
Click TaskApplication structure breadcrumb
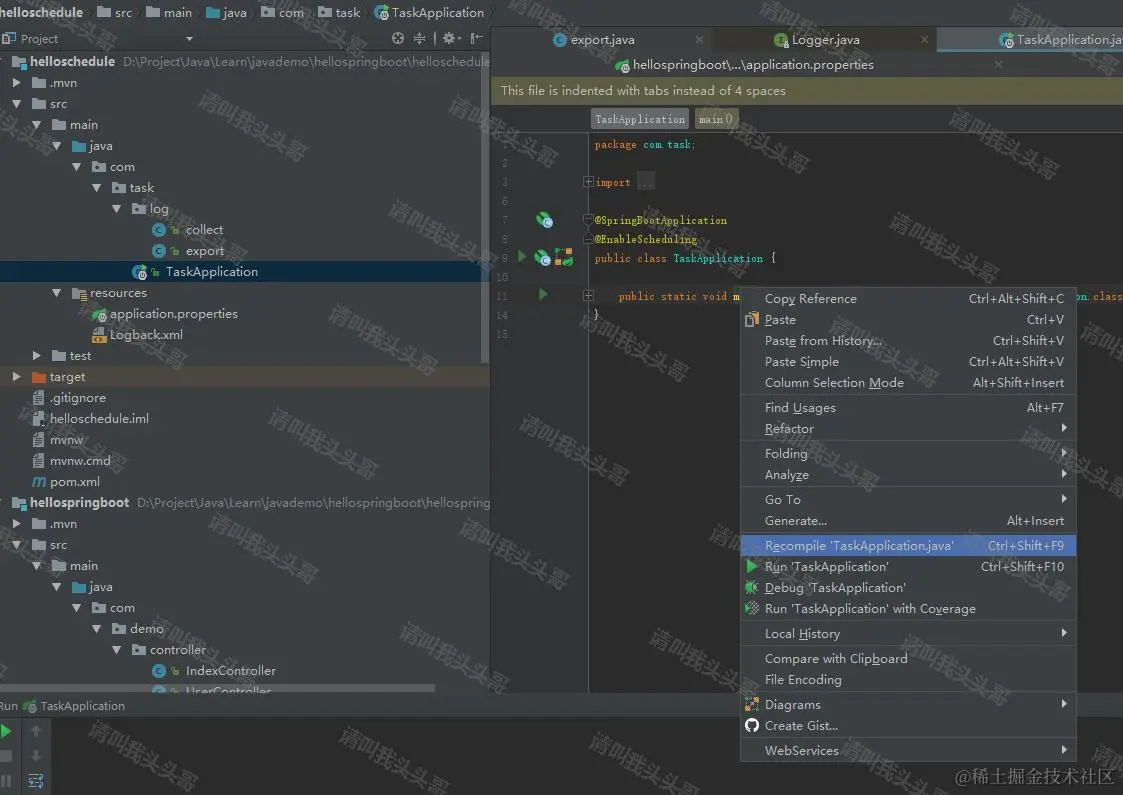coord(640,119)
